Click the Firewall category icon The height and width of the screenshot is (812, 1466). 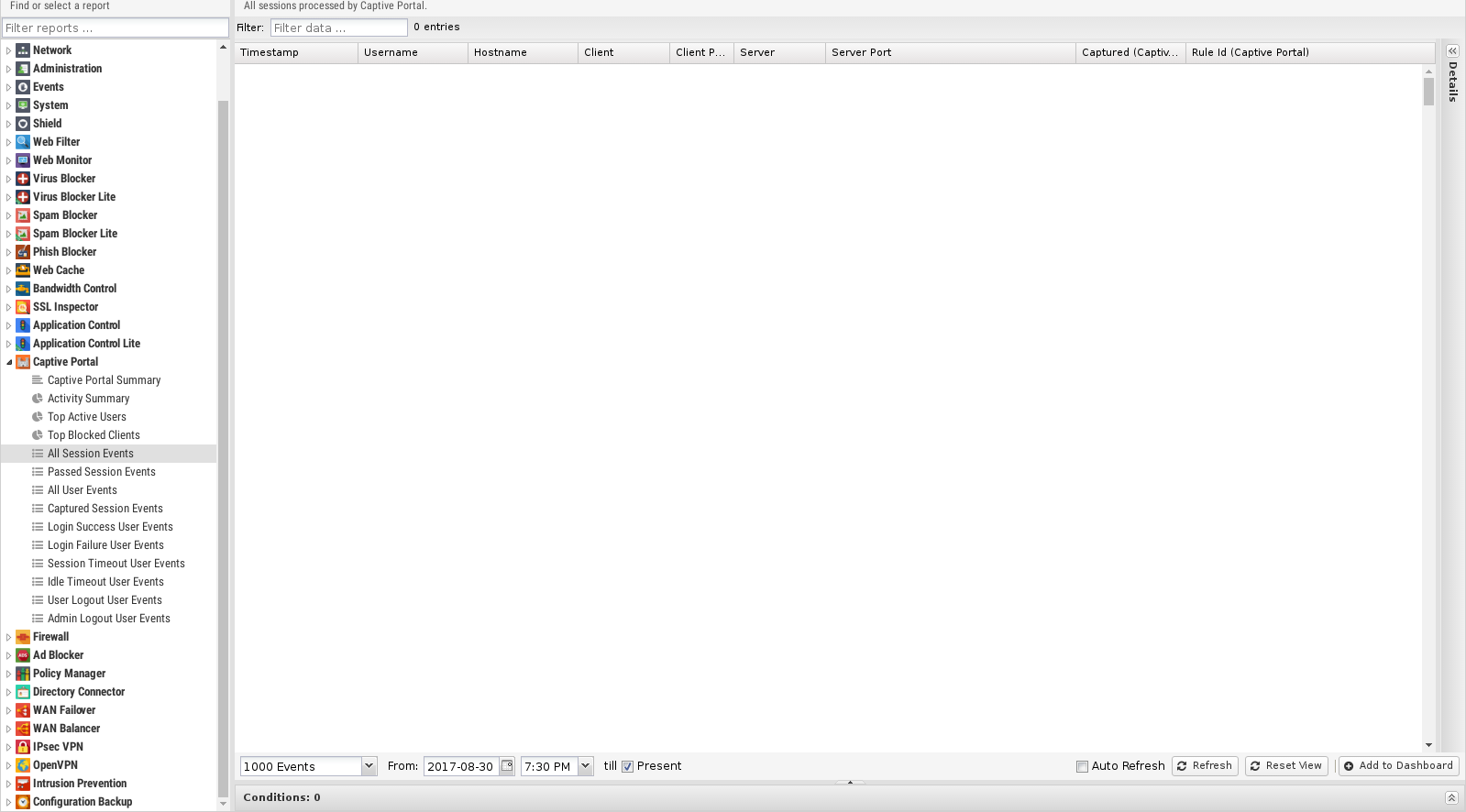point(23,637)
